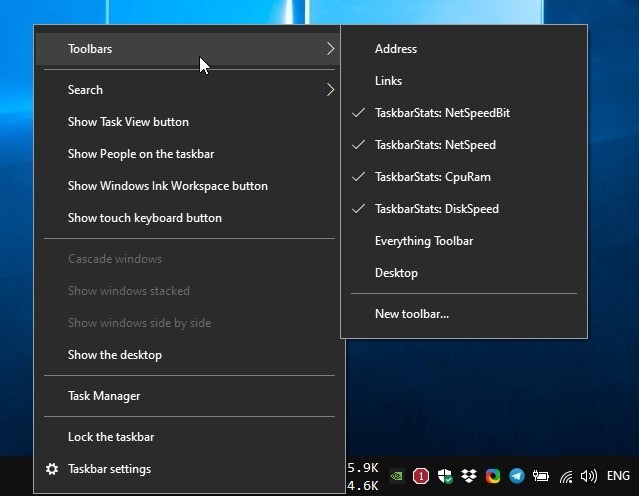Toggle off TaskbarStats: DiskSpeed toolbar

tap(436, 209)
